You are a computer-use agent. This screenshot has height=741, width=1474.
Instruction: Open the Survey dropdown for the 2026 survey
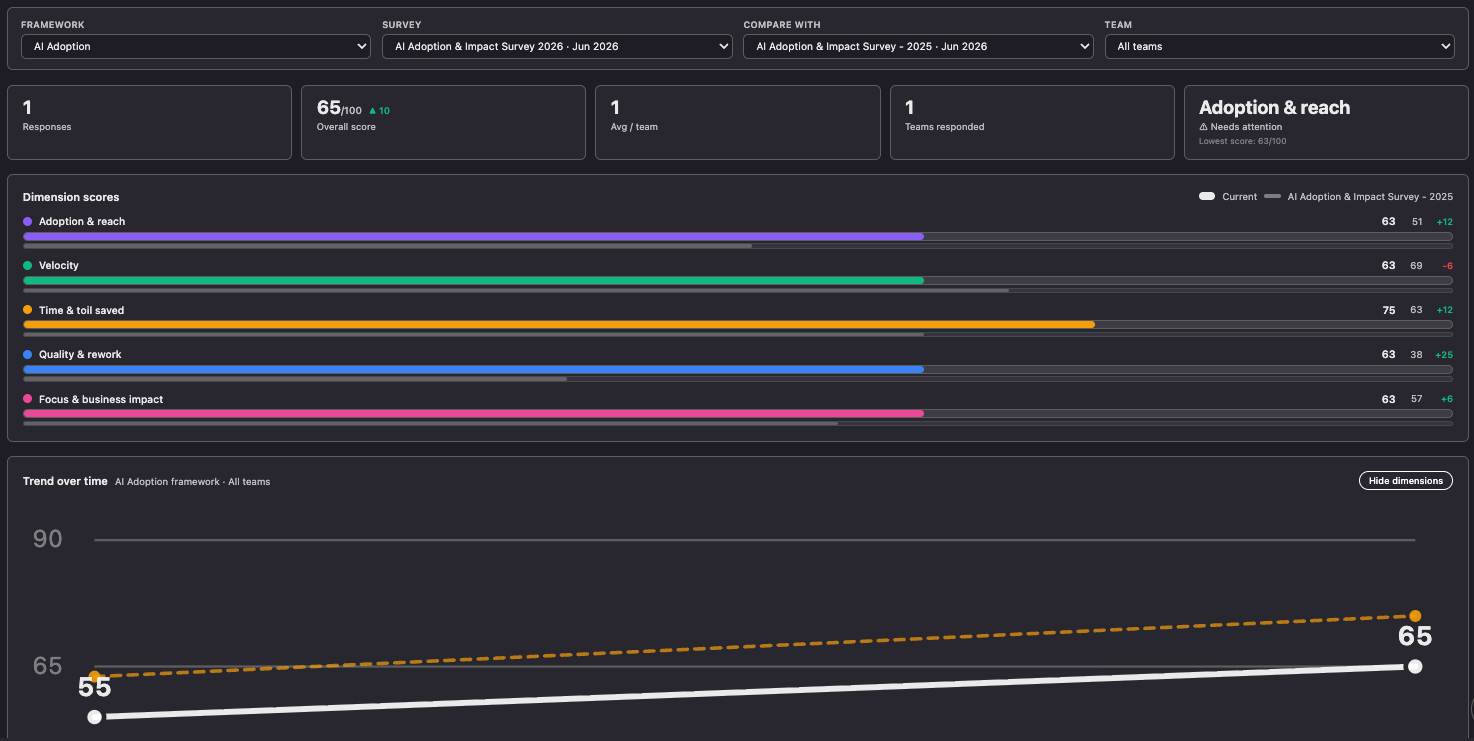[557, 46]
